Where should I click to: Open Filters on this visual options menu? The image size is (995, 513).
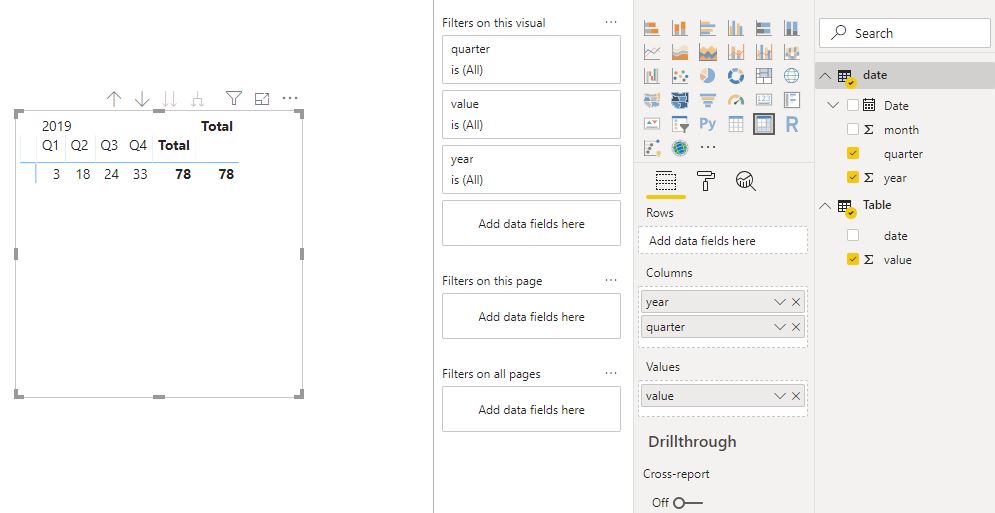tap(611, 22)
